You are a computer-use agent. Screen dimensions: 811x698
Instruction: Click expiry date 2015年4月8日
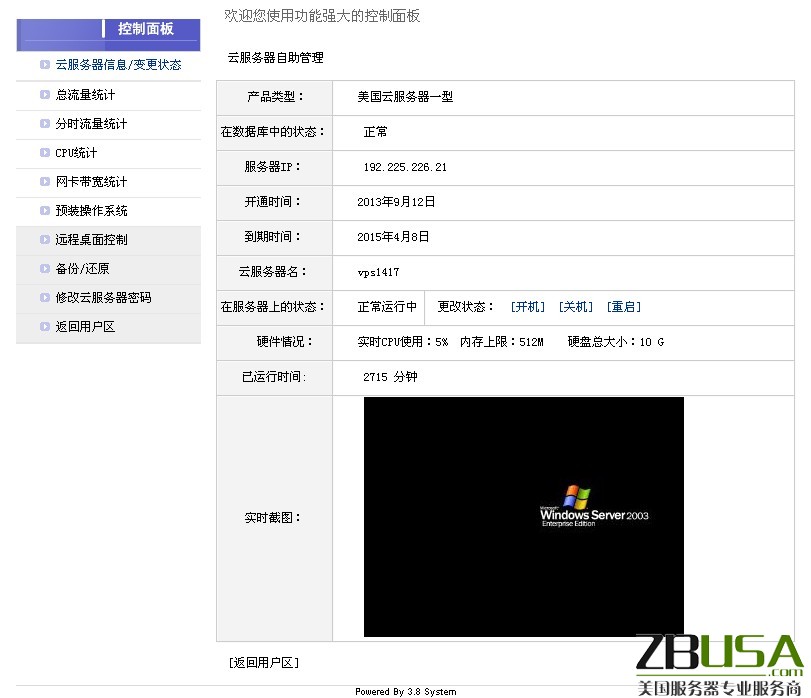393,237
